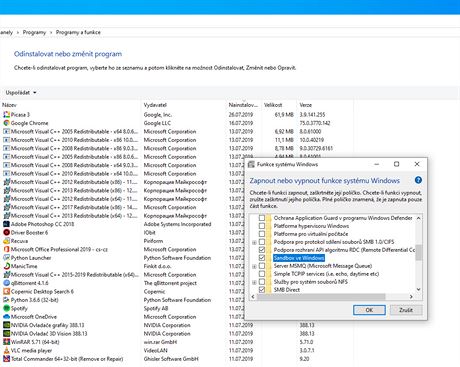The width and height of the screenshot is (460, 367).
Task: Click the Copernic Desktop Search 6 icon
Action: point(6,291)
